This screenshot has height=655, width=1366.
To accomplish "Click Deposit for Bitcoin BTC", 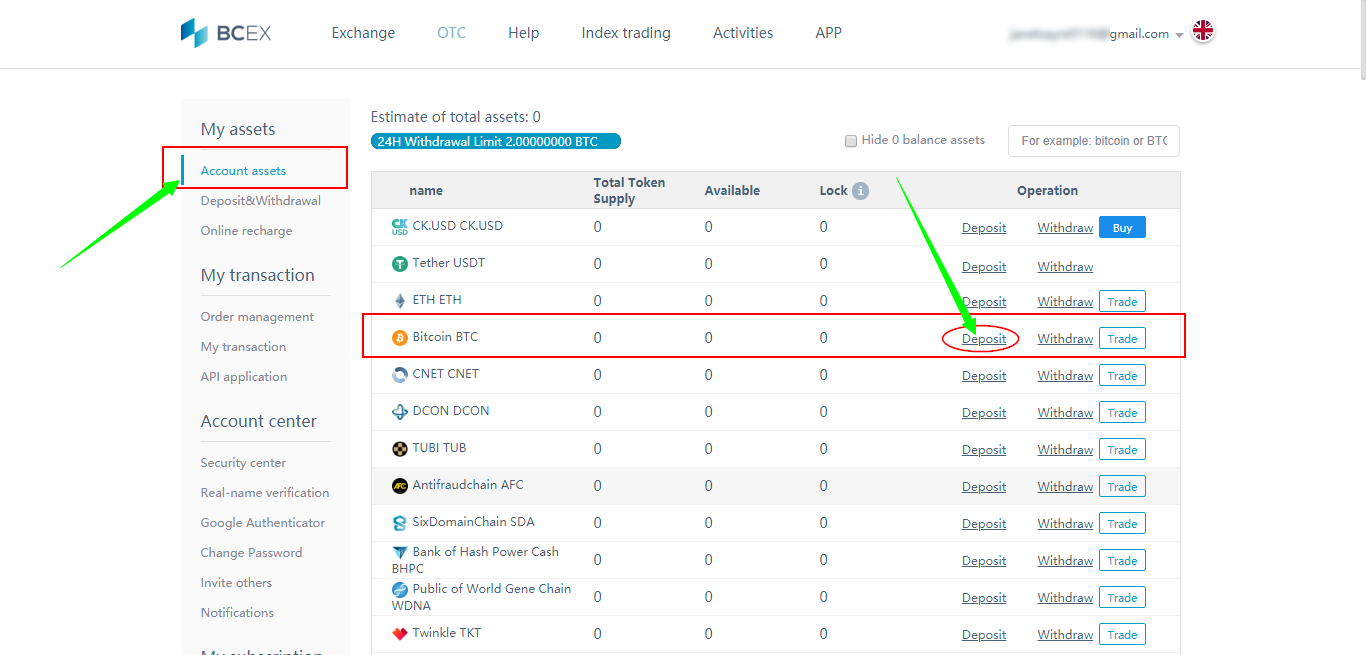I will tap(984, 339).
